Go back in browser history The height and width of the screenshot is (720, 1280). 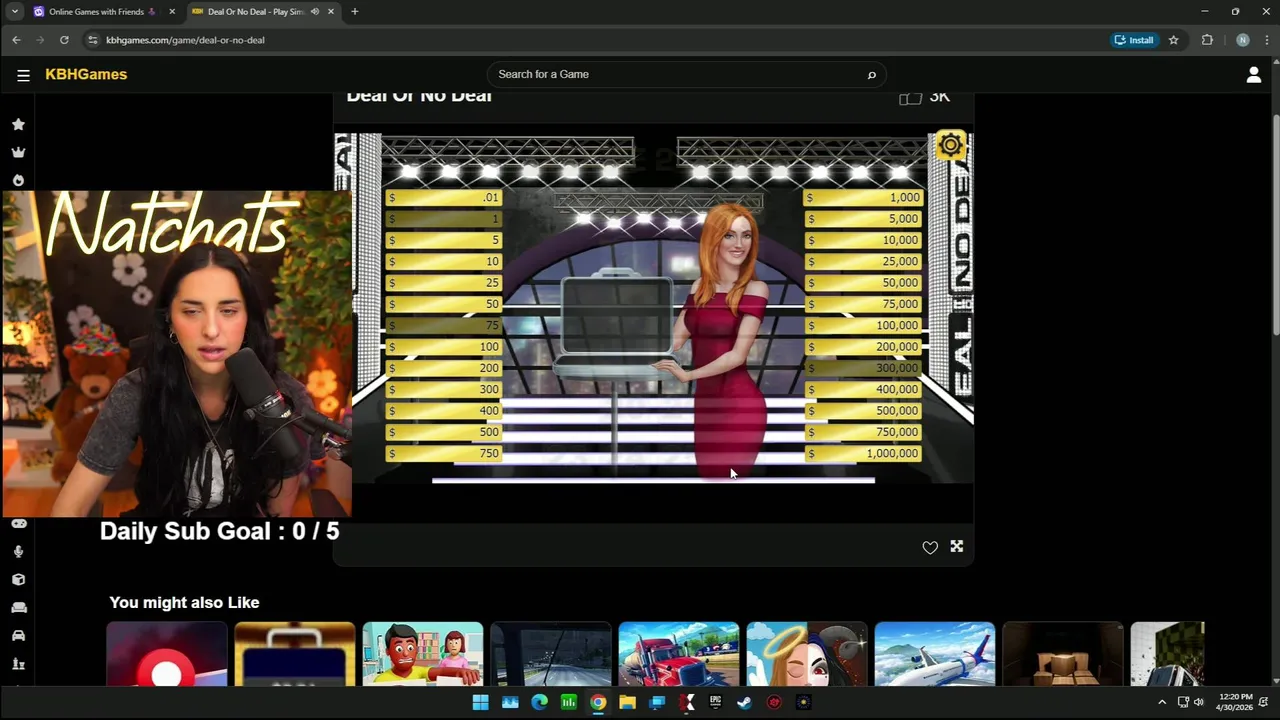pos(16,40)
